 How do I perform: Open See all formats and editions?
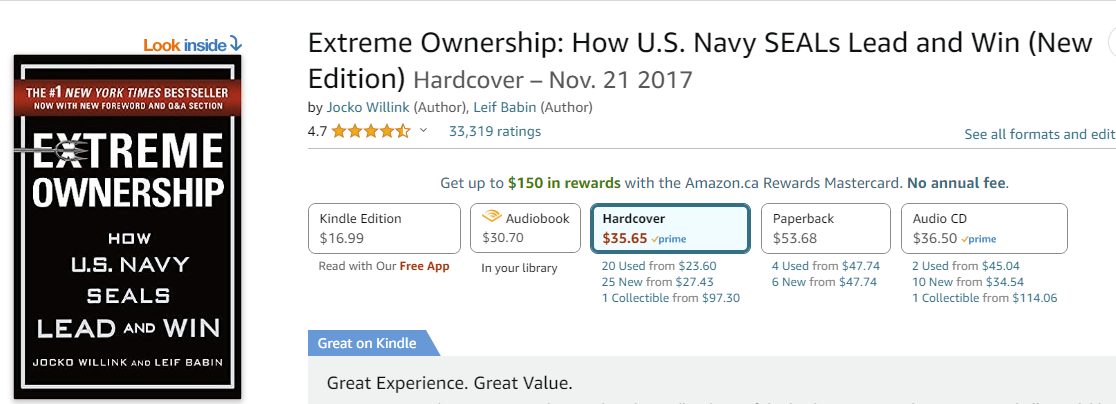(x=1040, y=134)
